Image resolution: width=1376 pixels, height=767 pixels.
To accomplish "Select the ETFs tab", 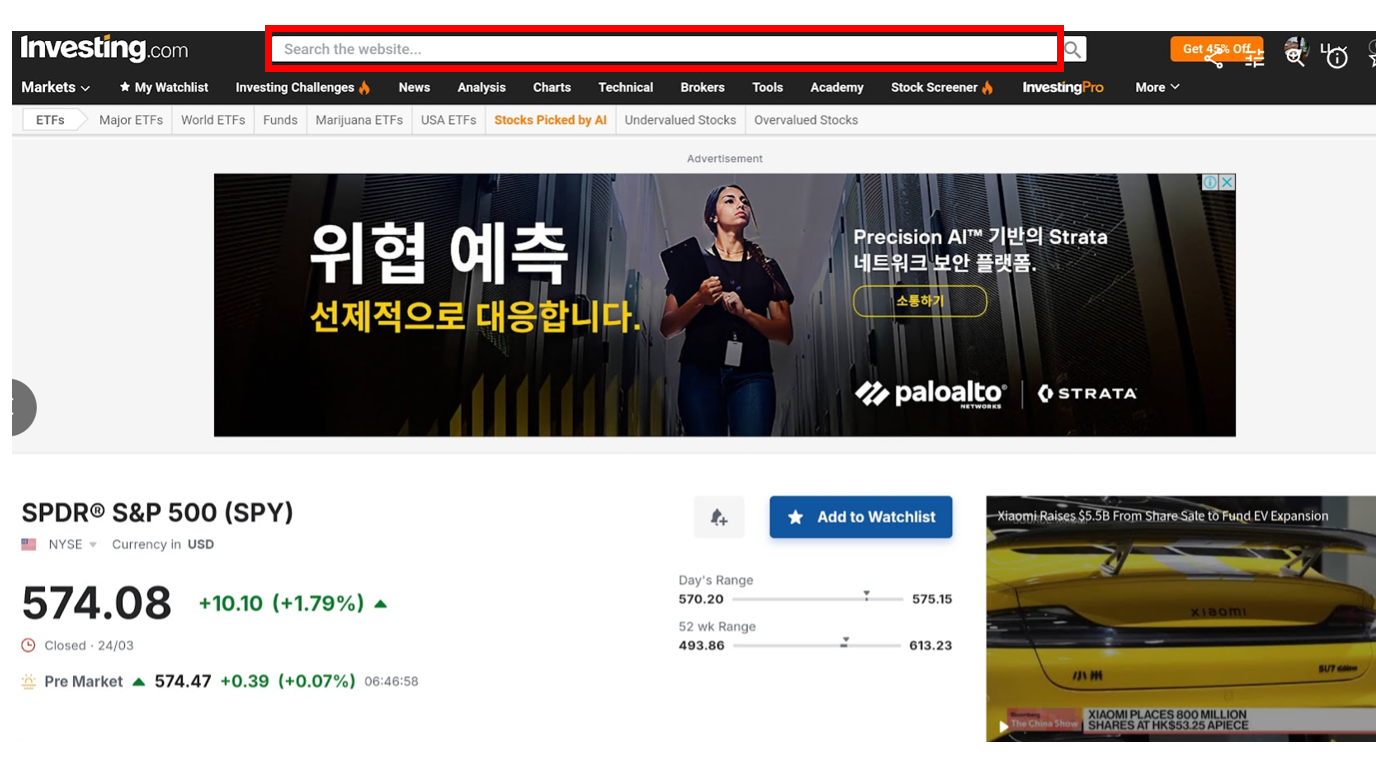I will 50,120.
